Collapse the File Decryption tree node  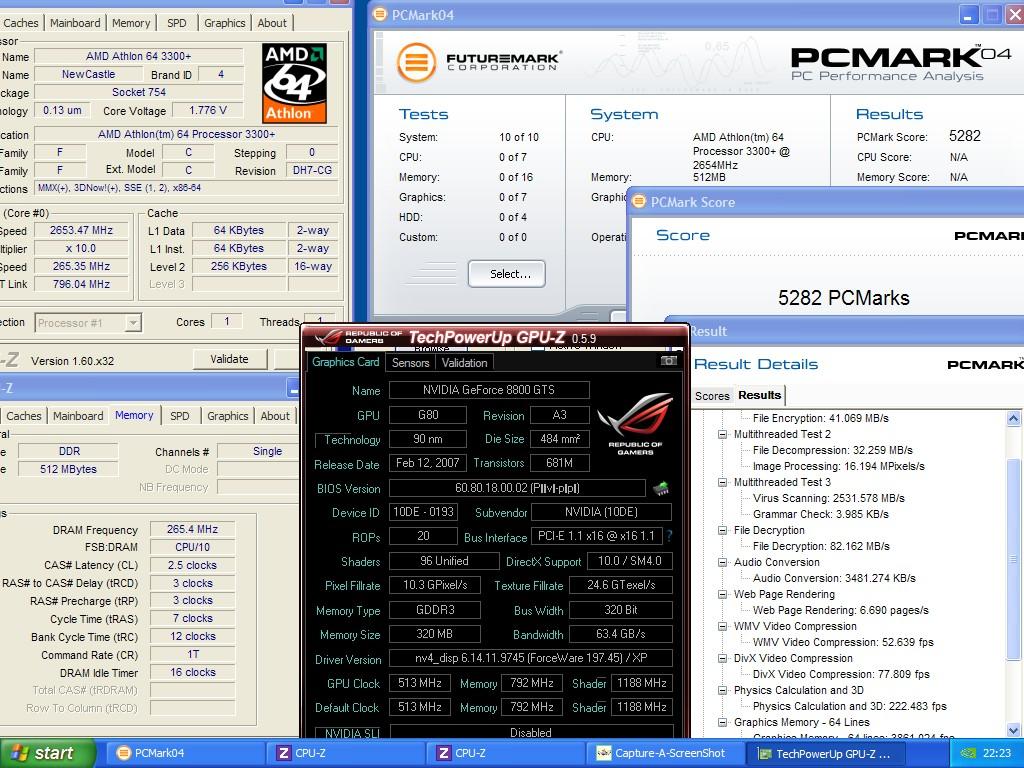(722, 530)
